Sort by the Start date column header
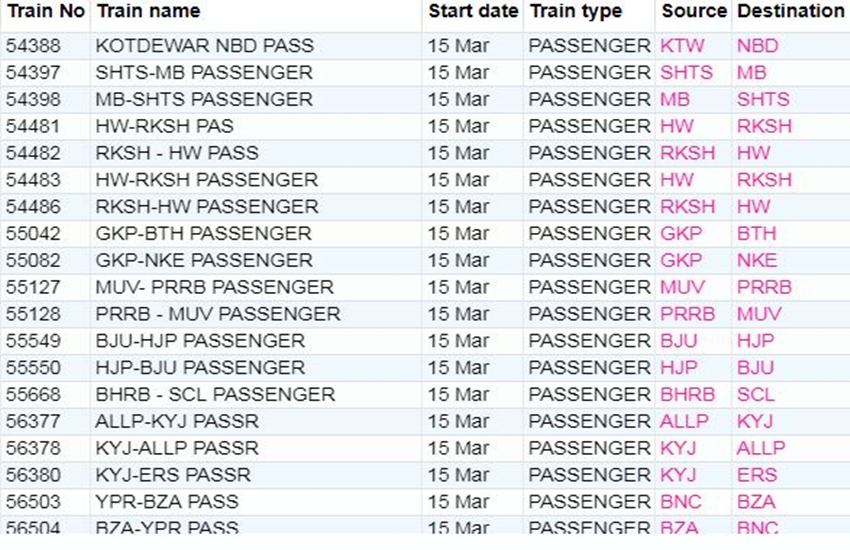 click(x=473, y=12)
